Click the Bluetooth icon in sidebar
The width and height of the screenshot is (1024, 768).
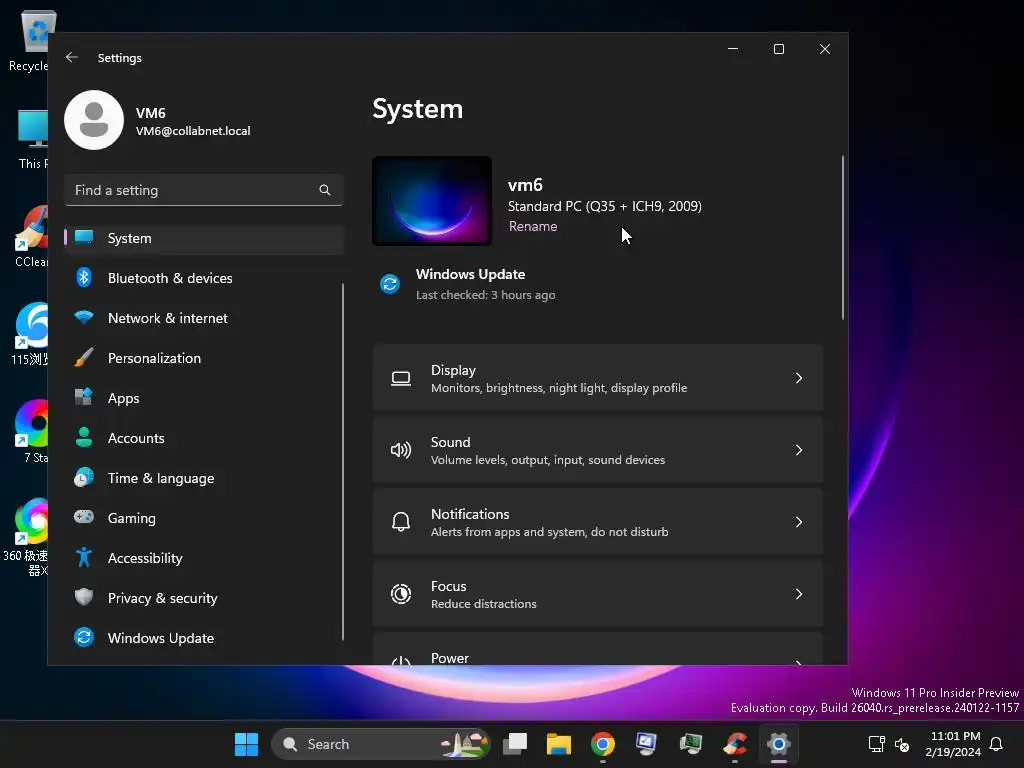84,278
